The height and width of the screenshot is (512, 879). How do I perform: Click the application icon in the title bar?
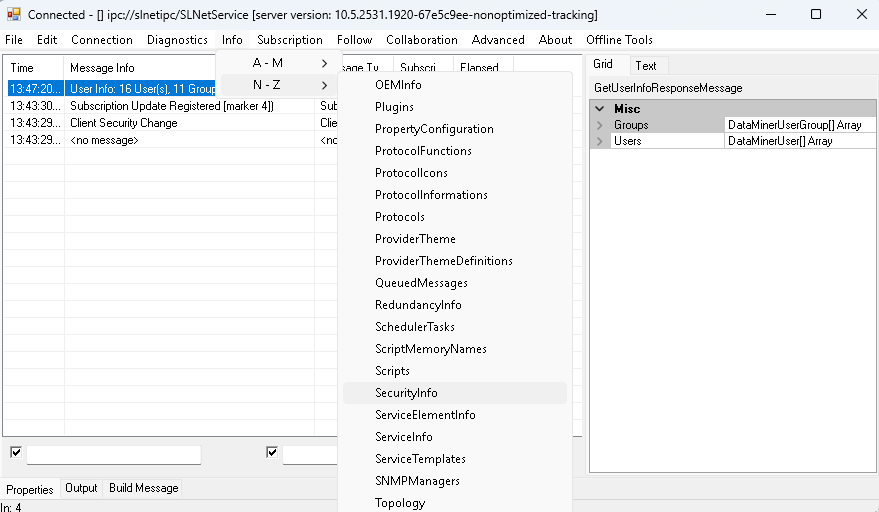[x=14, y=14]
